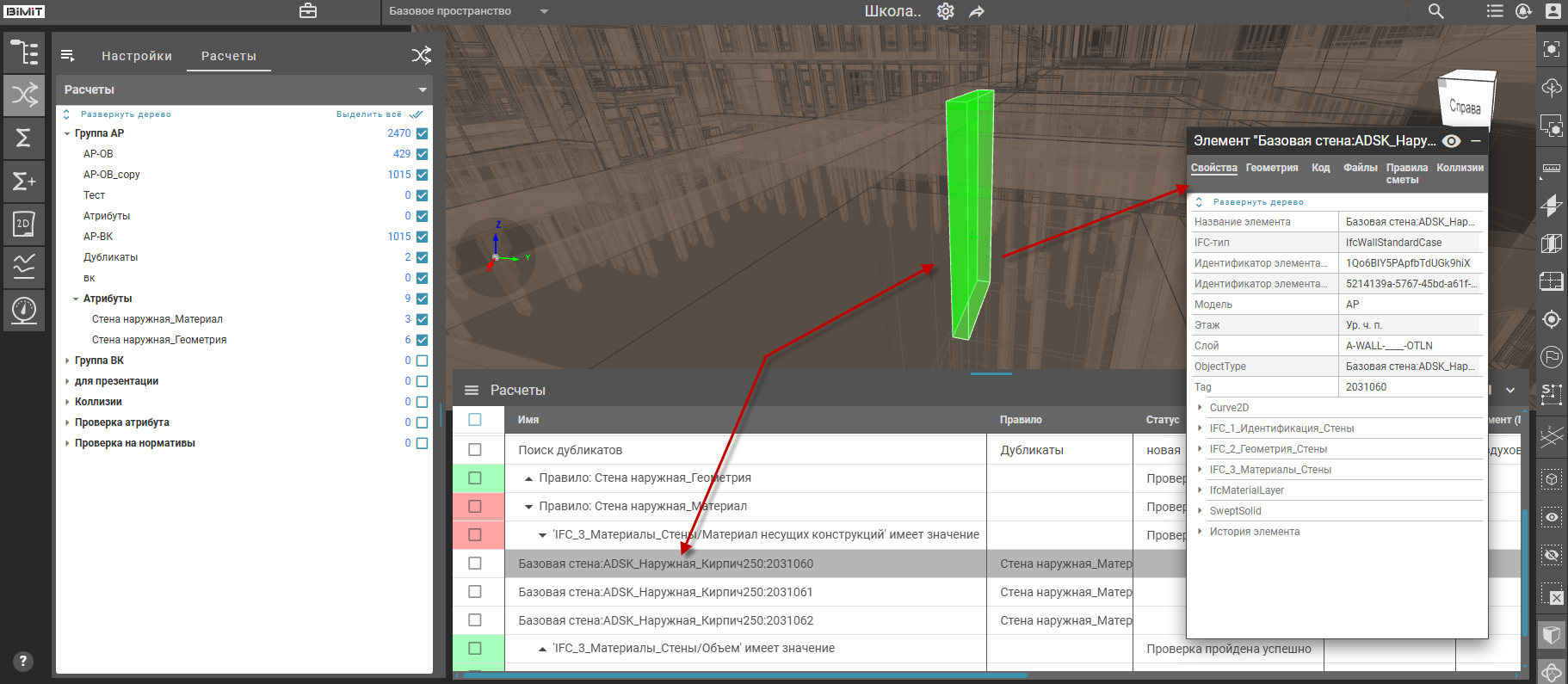Click Развернуть дерево in calculations panel
Viewport: 1568px width, 684px height.
(x=126, y=114)
